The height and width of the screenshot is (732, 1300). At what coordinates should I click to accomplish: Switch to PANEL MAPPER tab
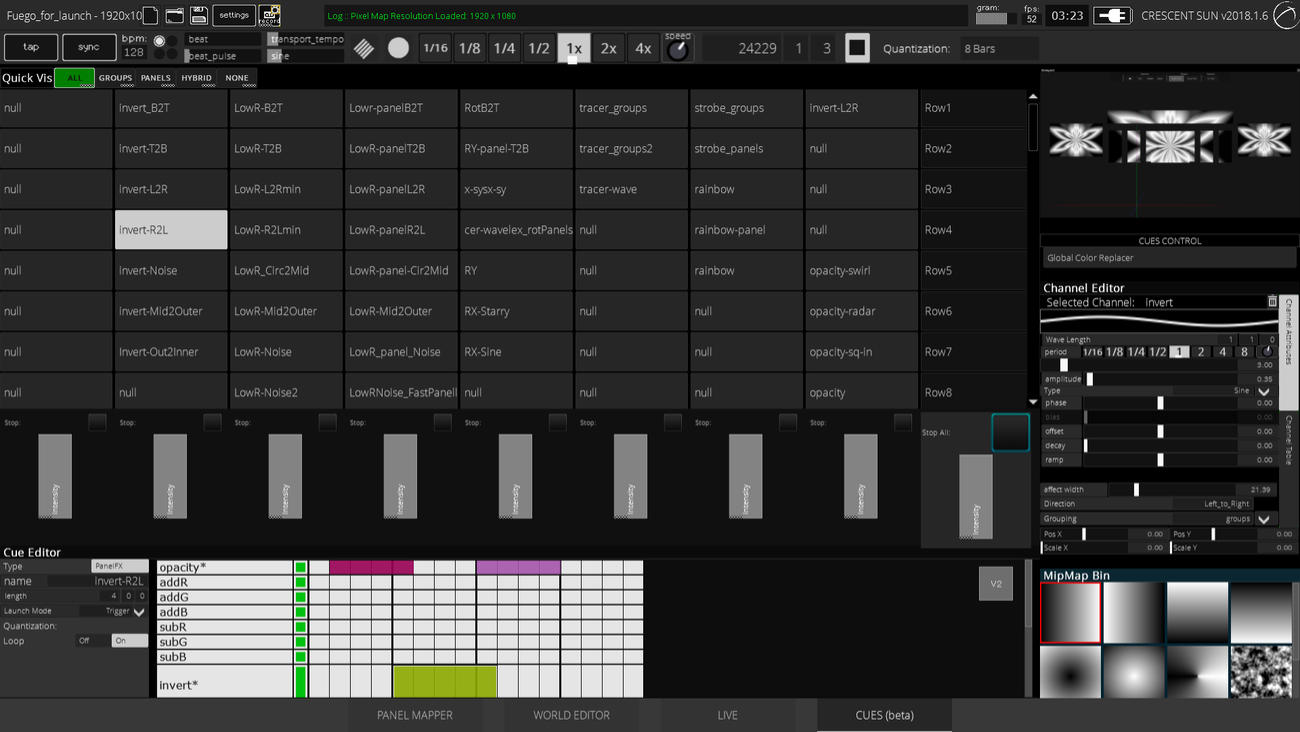click(415, 715)
